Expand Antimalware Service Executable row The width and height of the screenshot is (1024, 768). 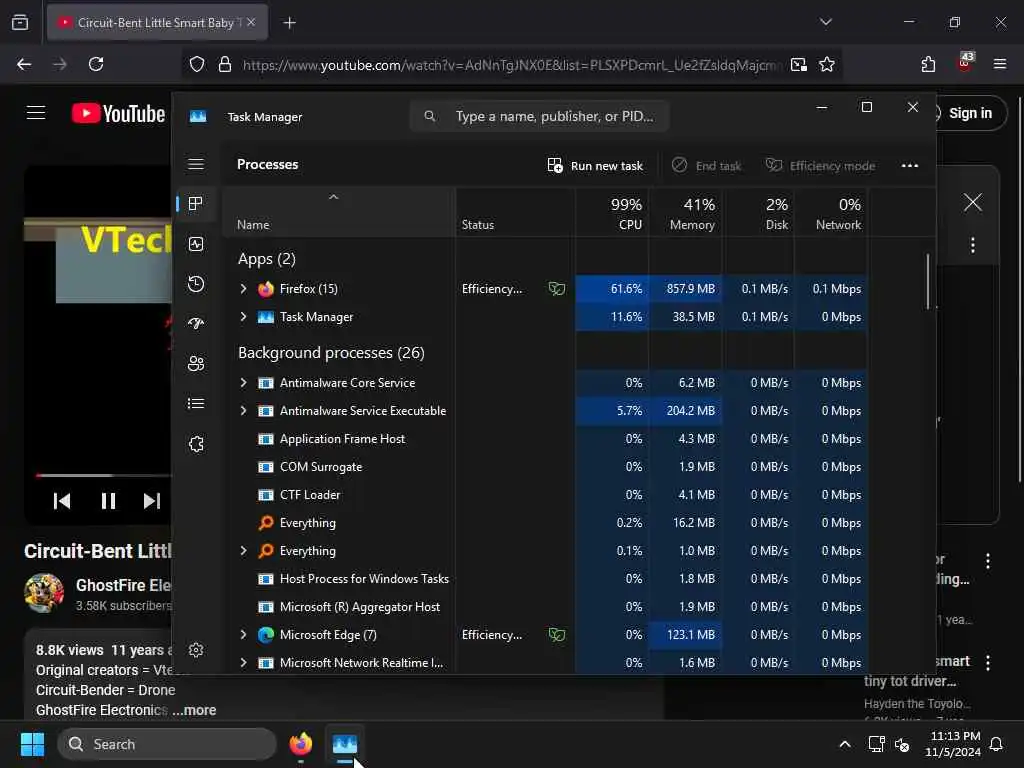tap(244, 411)
